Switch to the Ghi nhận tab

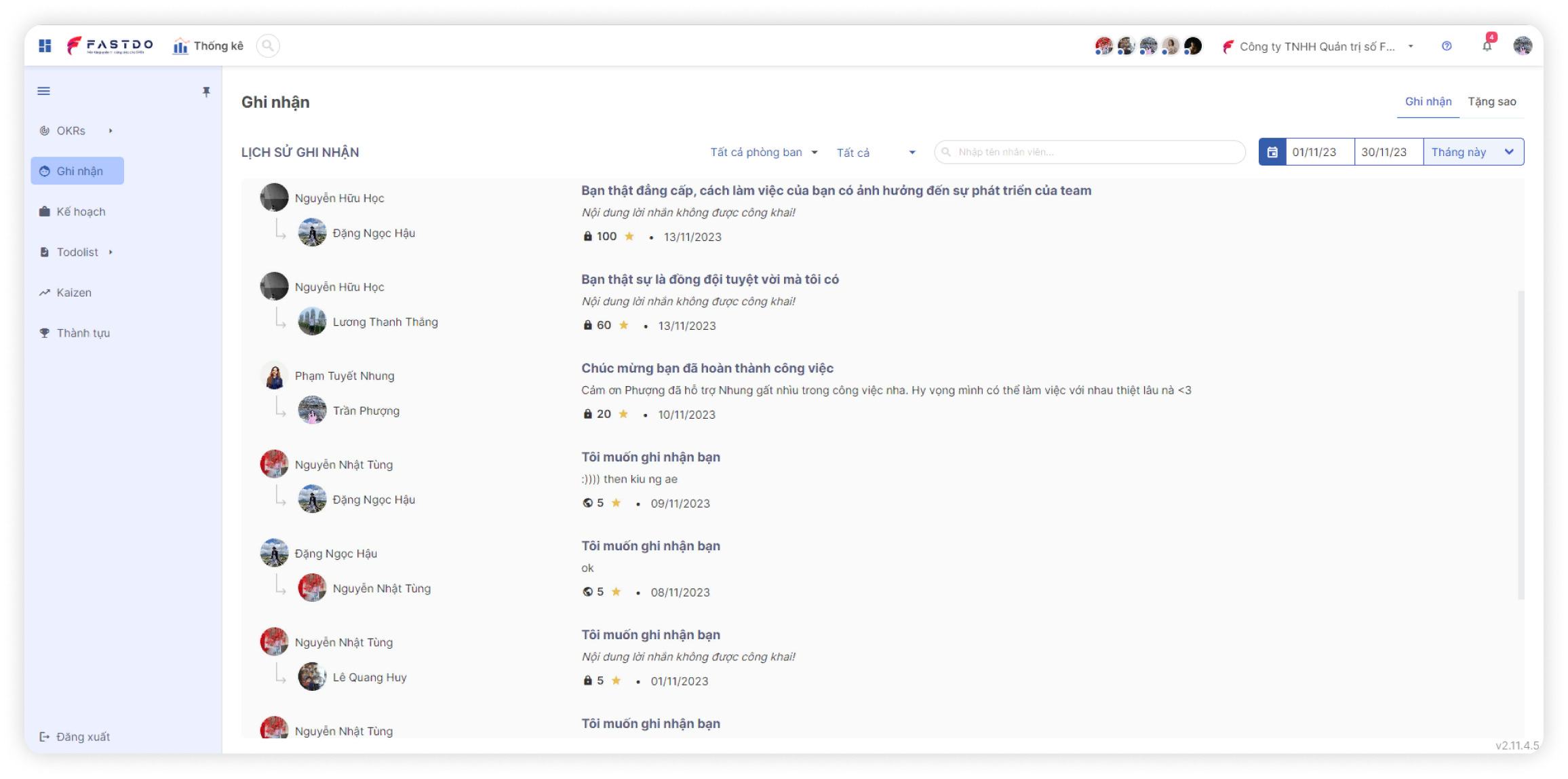point(1428,102)
